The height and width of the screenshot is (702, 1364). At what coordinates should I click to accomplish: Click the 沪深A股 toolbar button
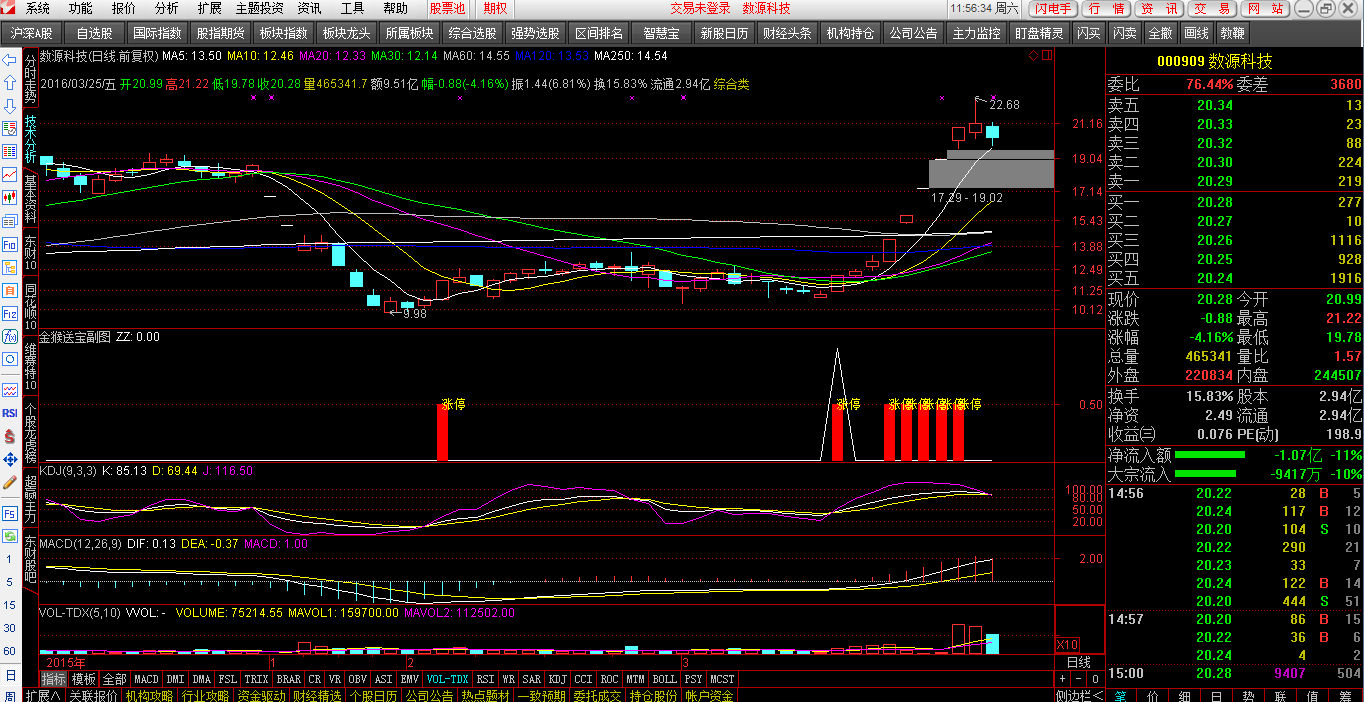[31, 33]
